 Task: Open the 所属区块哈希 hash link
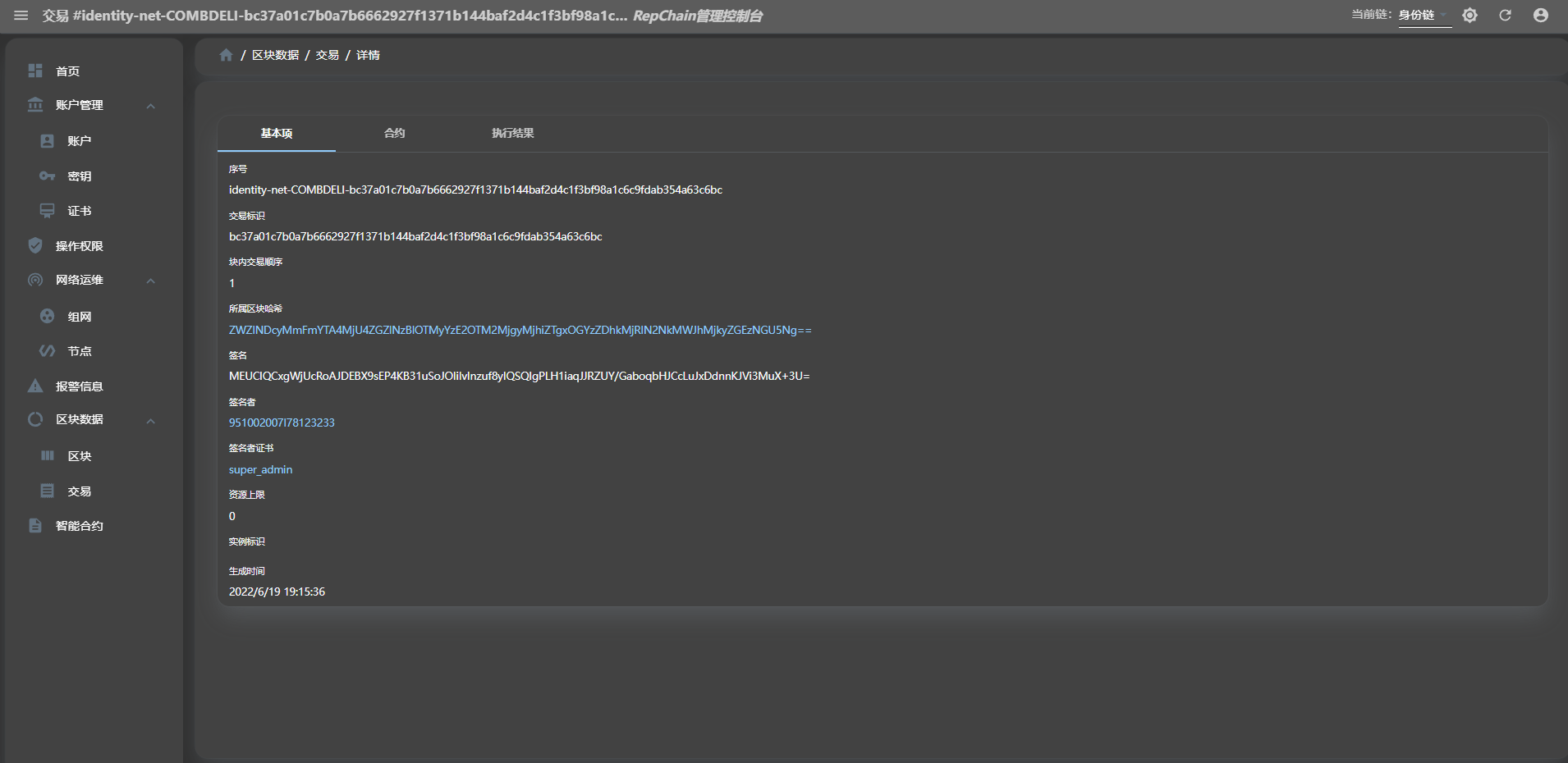[x=520, y=330]
